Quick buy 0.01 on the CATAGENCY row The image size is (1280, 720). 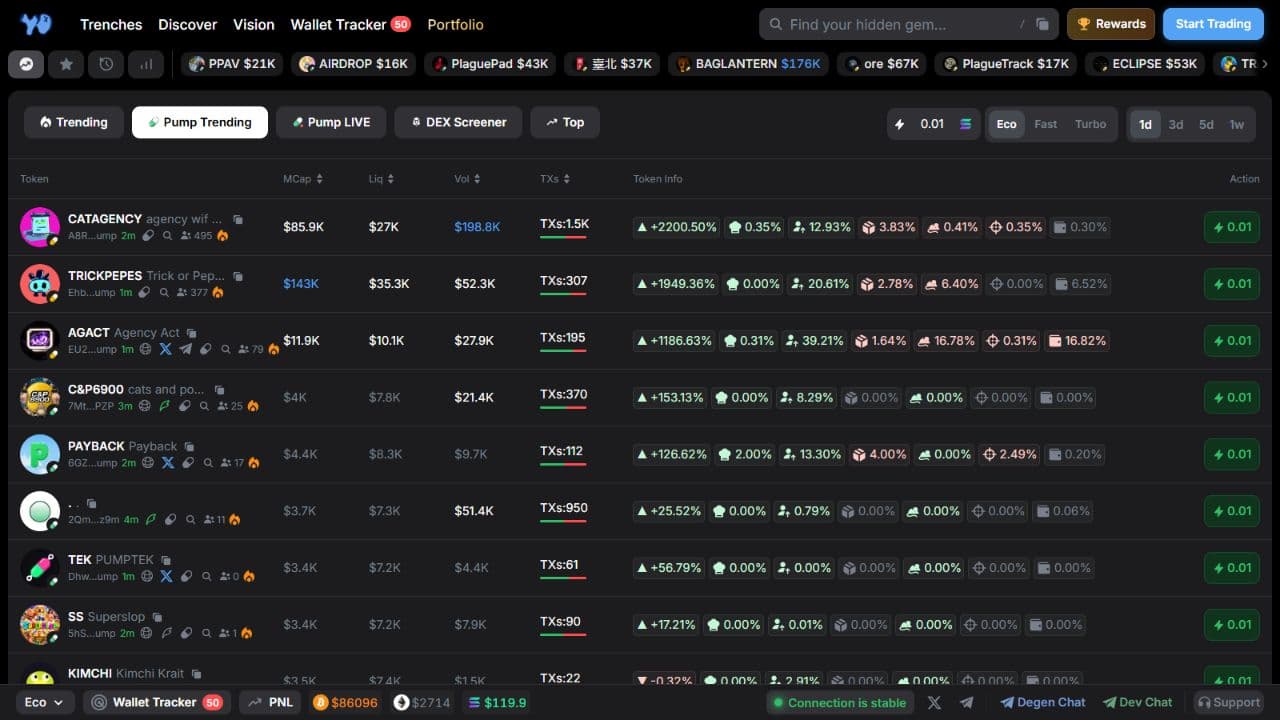coord(1232,227)
